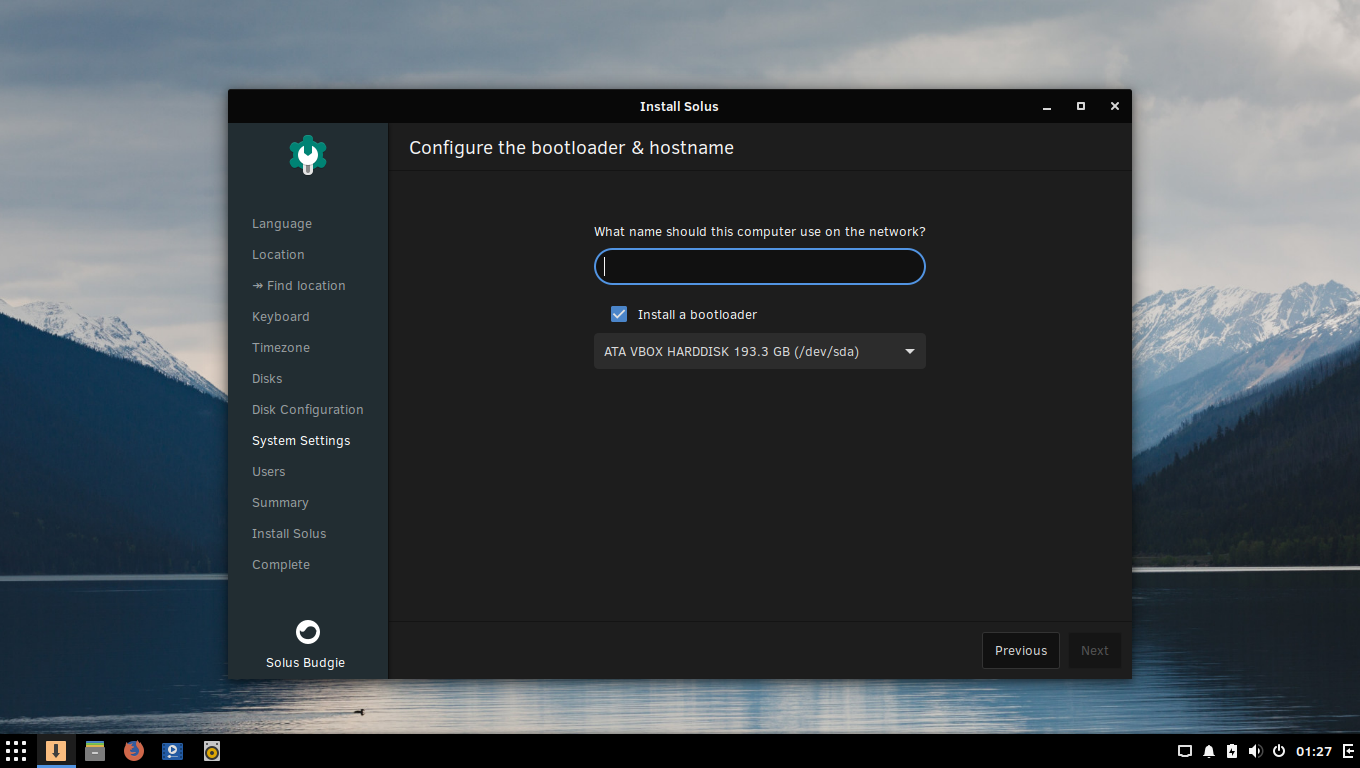
Task: Maximize the Install Solus window
Action: click(x=1081, y=106)
